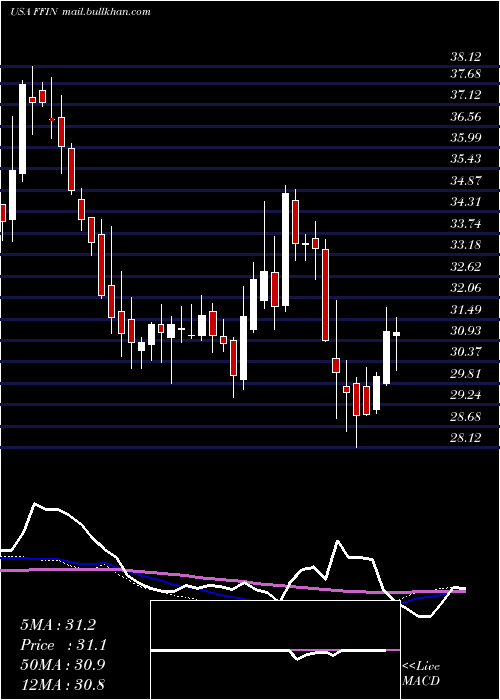Click the 31.49 price axis label

(x=466, y=309)
